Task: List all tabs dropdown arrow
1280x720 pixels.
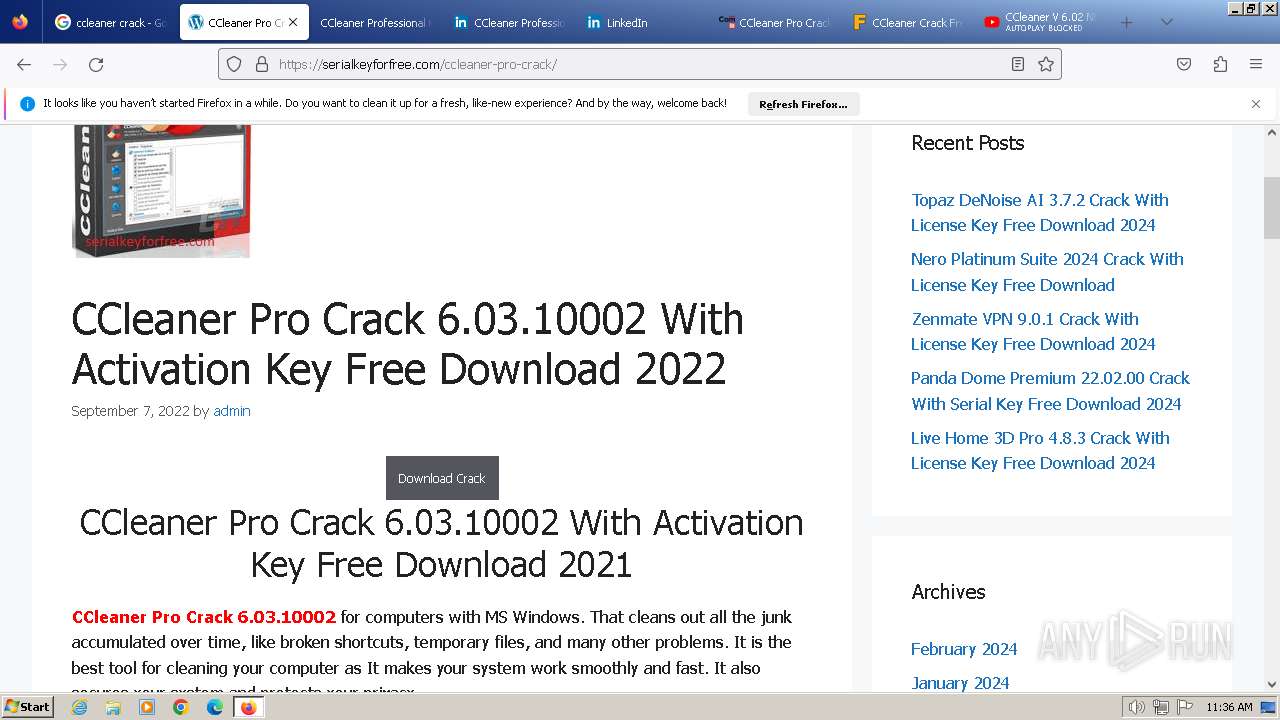Action: pos(1166,22)
